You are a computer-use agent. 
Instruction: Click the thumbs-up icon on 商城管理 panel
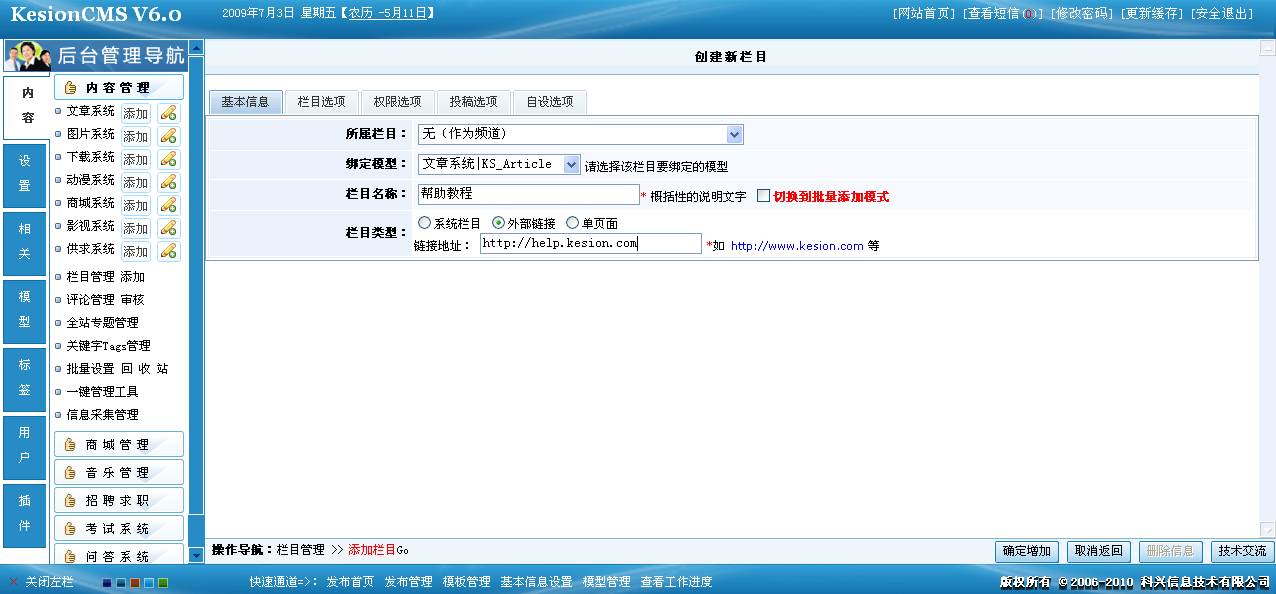point(72,444)
